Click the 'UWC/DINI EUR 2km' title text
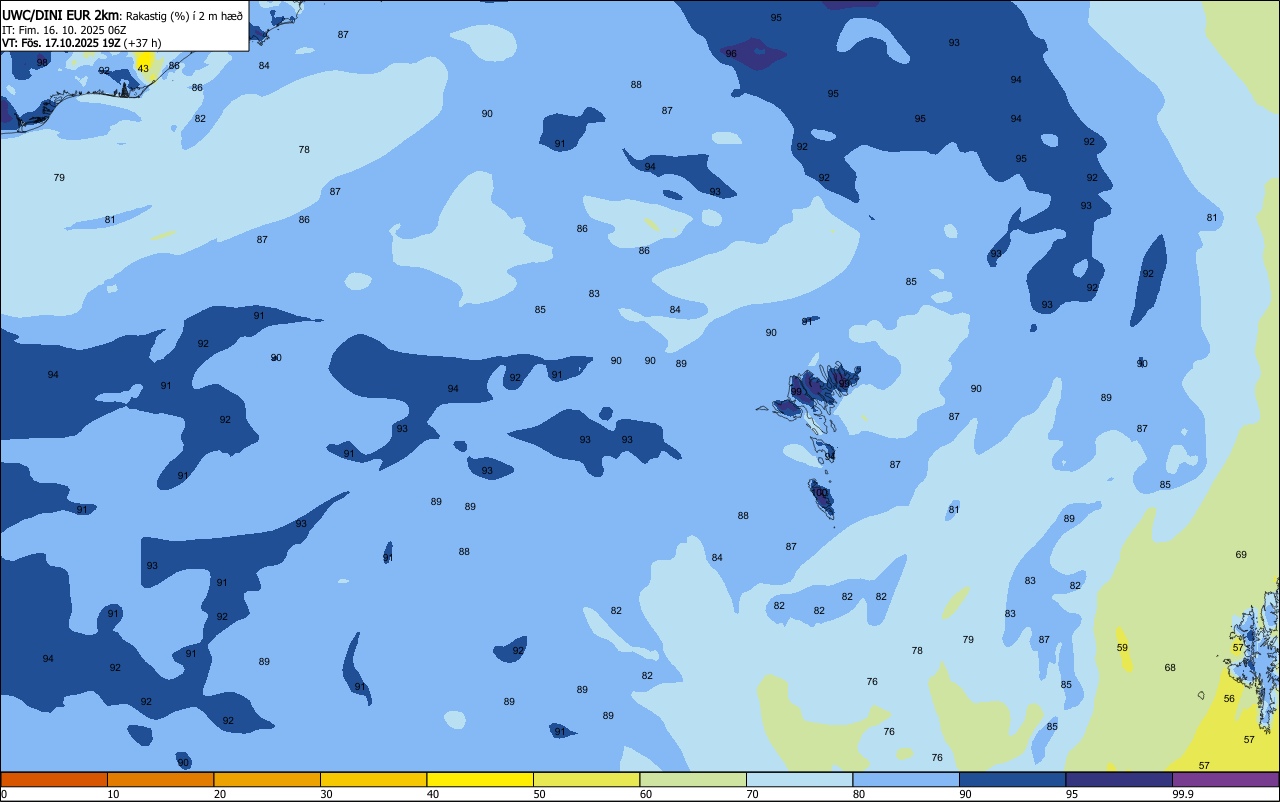Screen dimensions: 1280x802 click(x=61, y=15)
